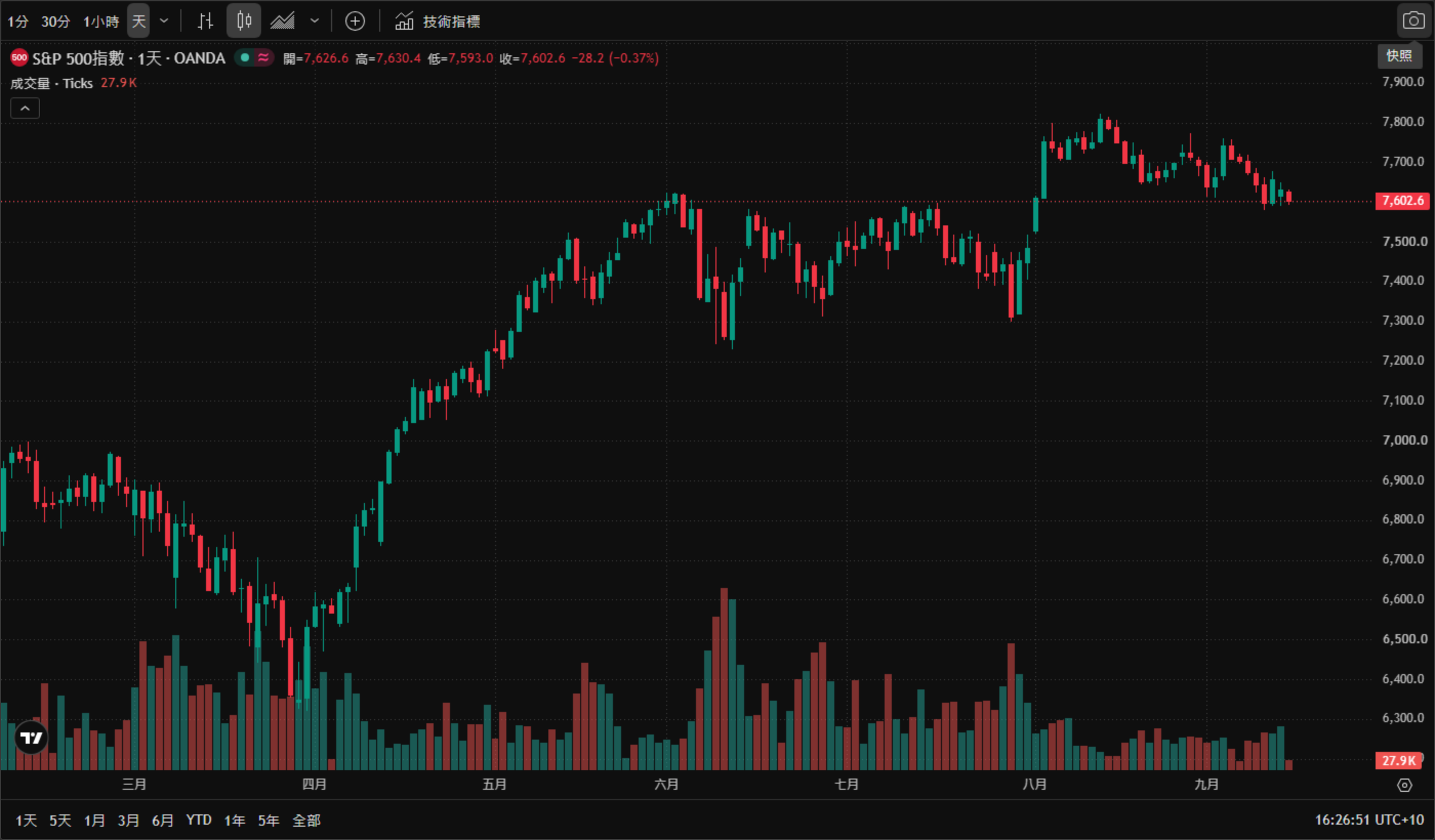The width and height of the screenshot is (1435, 840).
Task: Open 技術指標 indicators menu
Action: tap(437, 22)
